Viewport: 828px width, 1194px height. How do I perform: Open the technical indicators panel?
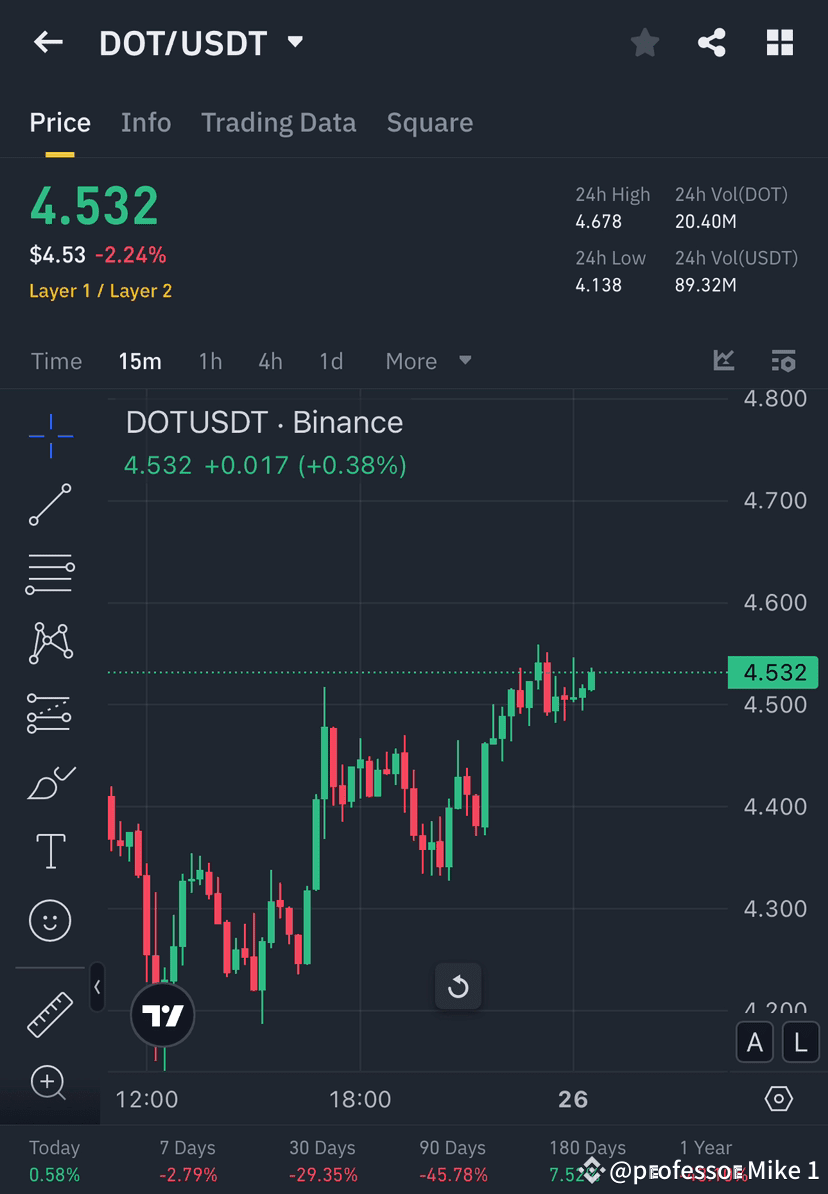pos(723,361)
